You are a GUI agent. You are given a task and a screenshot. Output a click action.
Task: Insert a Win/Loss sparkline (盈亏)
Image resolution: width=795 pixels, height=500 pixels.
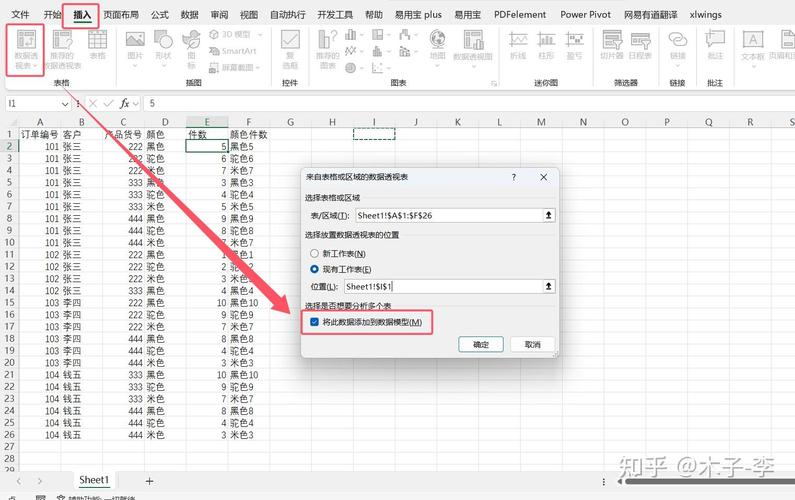tap(574, 45)
